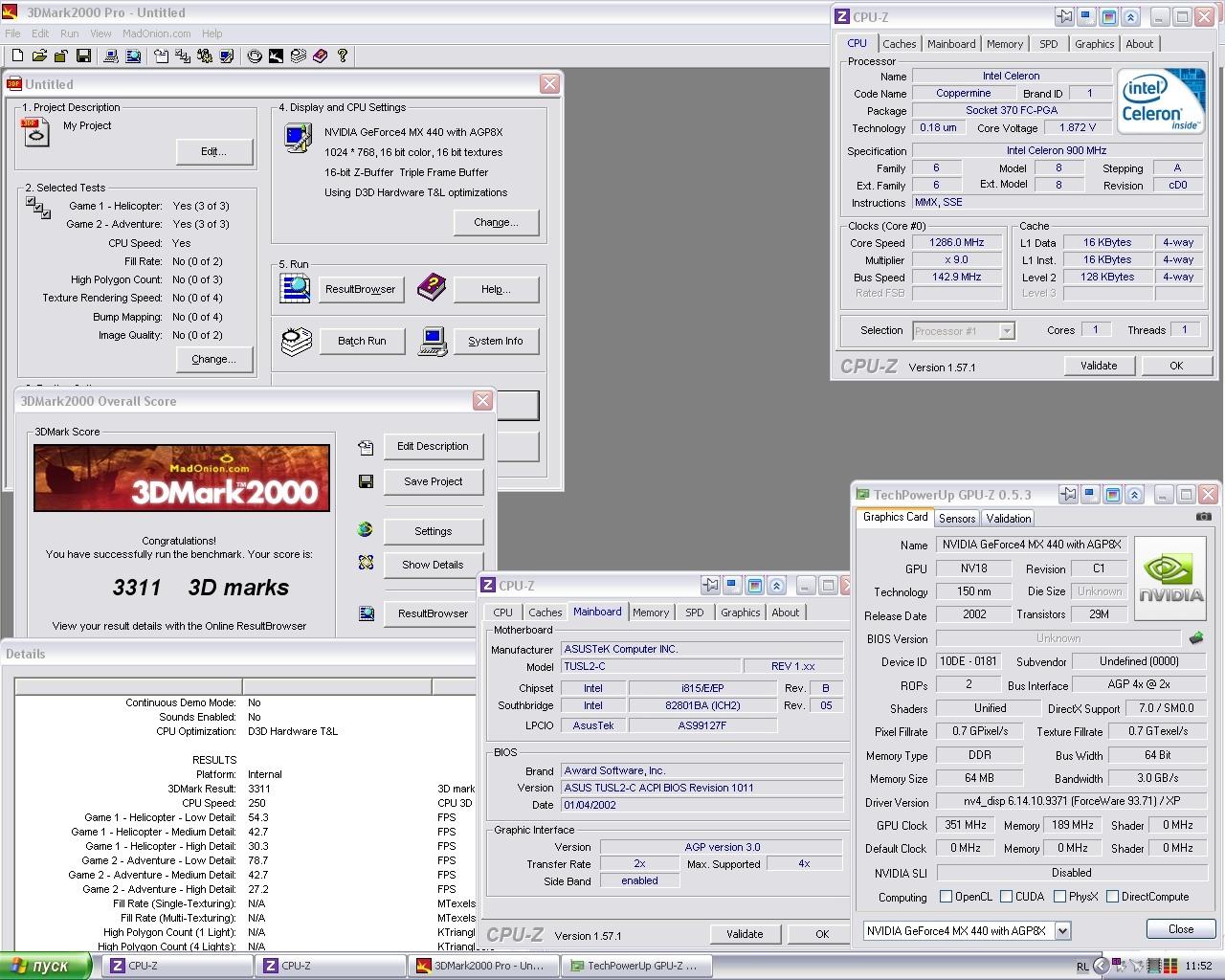Click the globe icon beside Settings in score dialog
This screenshot has width=1225, height=980.
click(366, 529)
